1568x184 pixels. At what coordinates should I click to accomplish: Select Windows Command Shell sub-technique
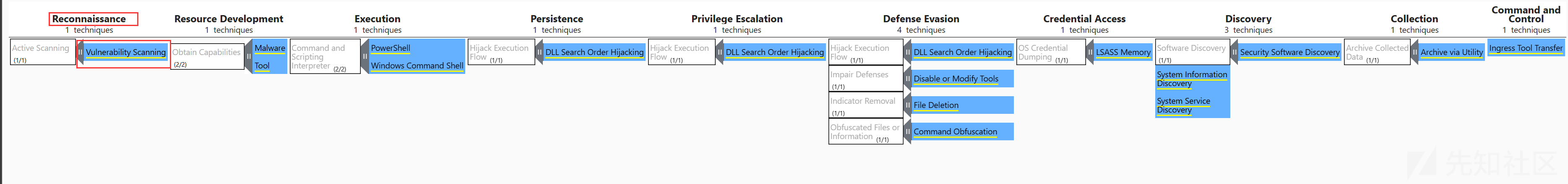417,66
